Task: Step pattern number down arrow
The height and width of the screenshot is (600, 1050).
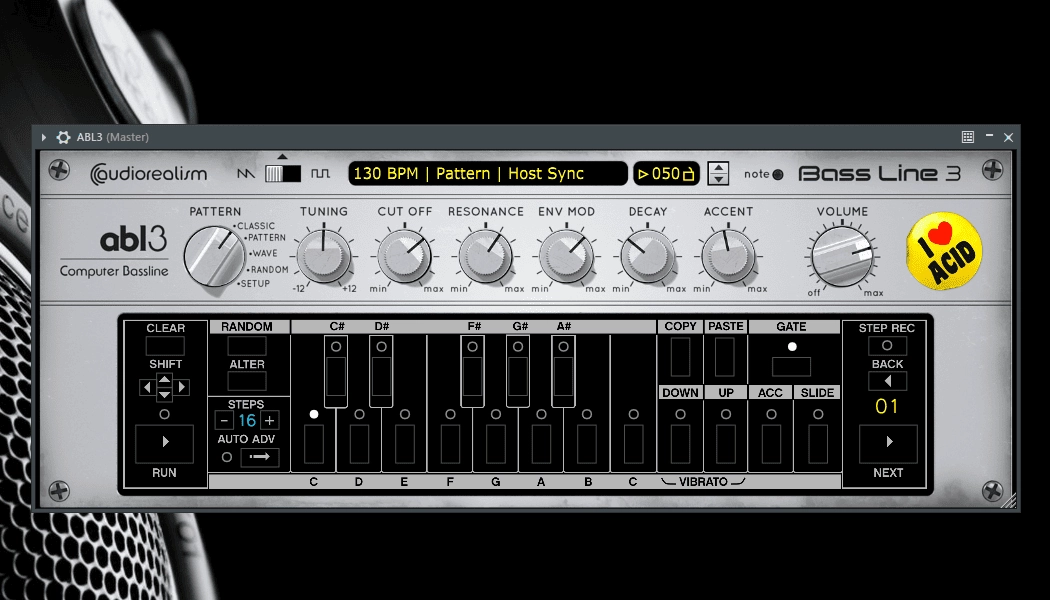Action: [718, 179]
